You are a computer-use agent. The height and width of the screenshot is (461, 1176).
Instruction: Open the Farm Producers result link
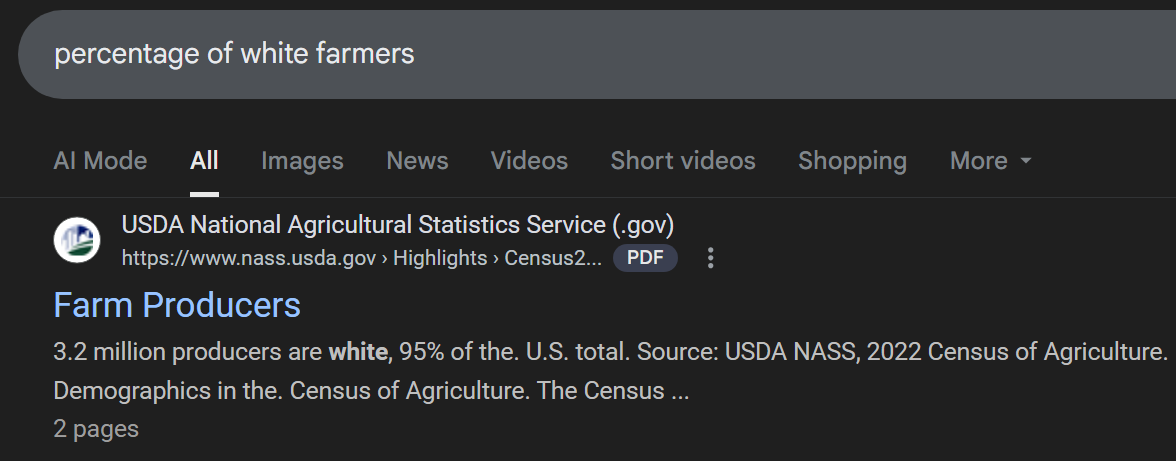(x=177, y=305)
